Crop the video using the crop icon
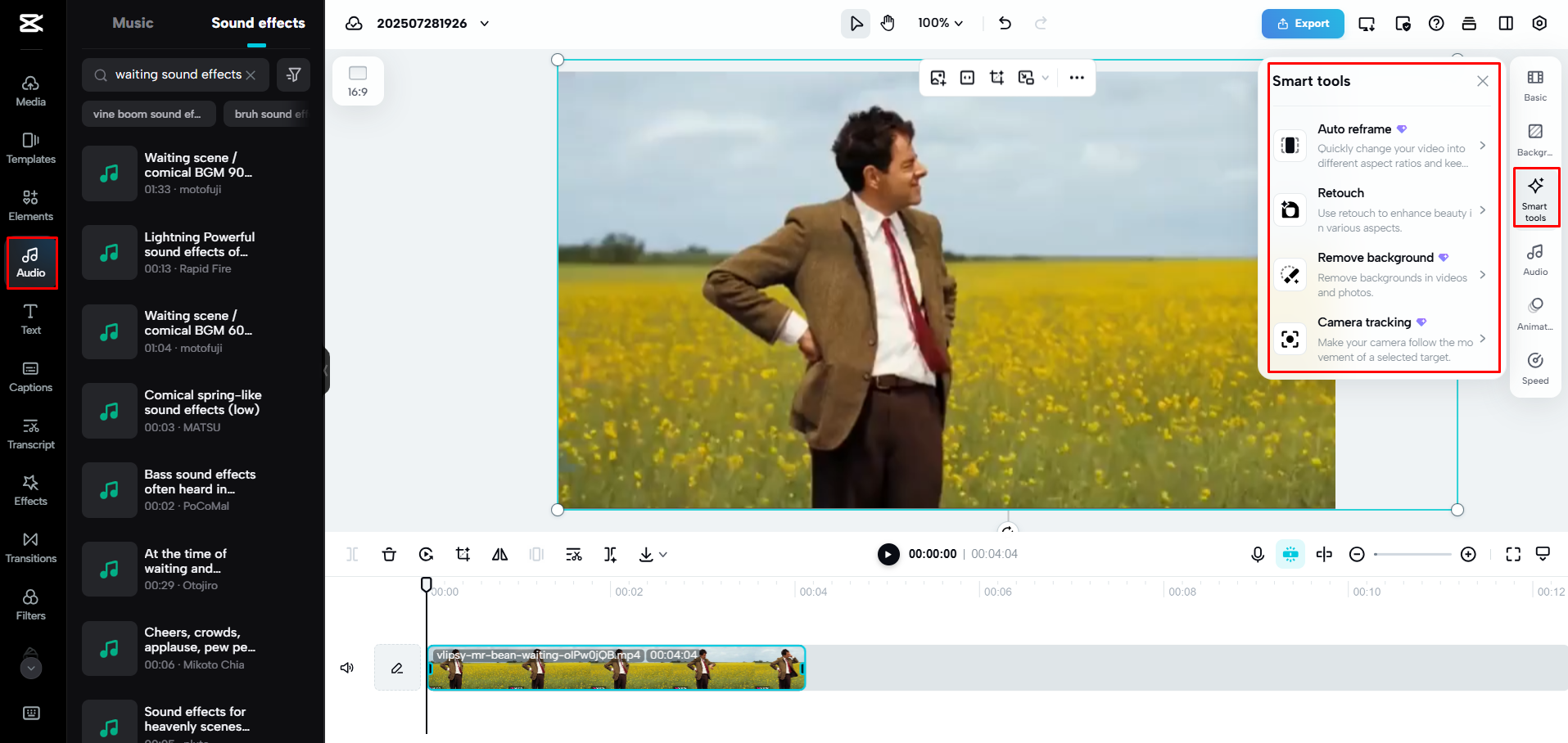1568x743 pixels. coord(463,554)
